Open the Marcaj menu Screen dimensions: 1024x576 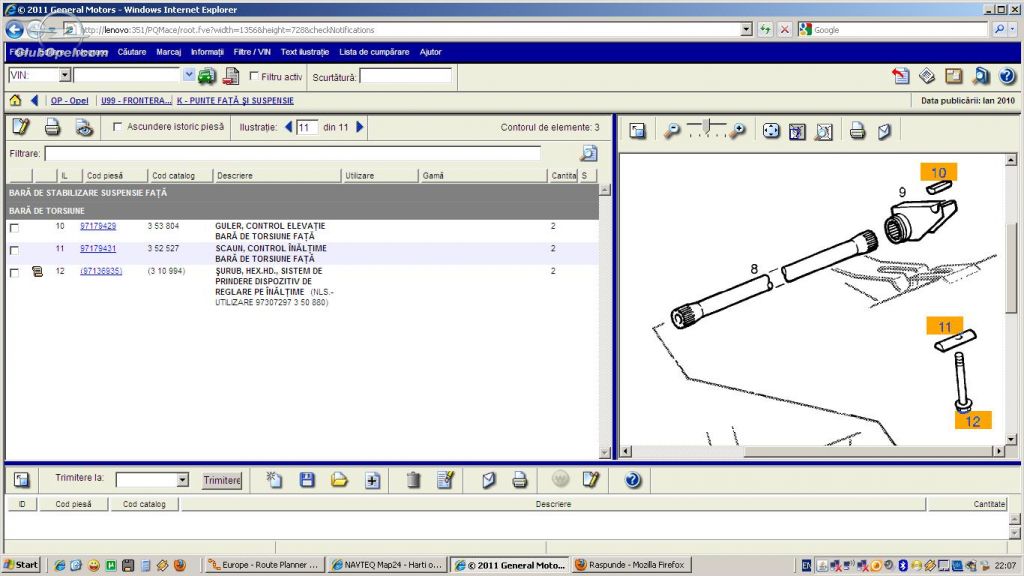(x=168, y=52)
